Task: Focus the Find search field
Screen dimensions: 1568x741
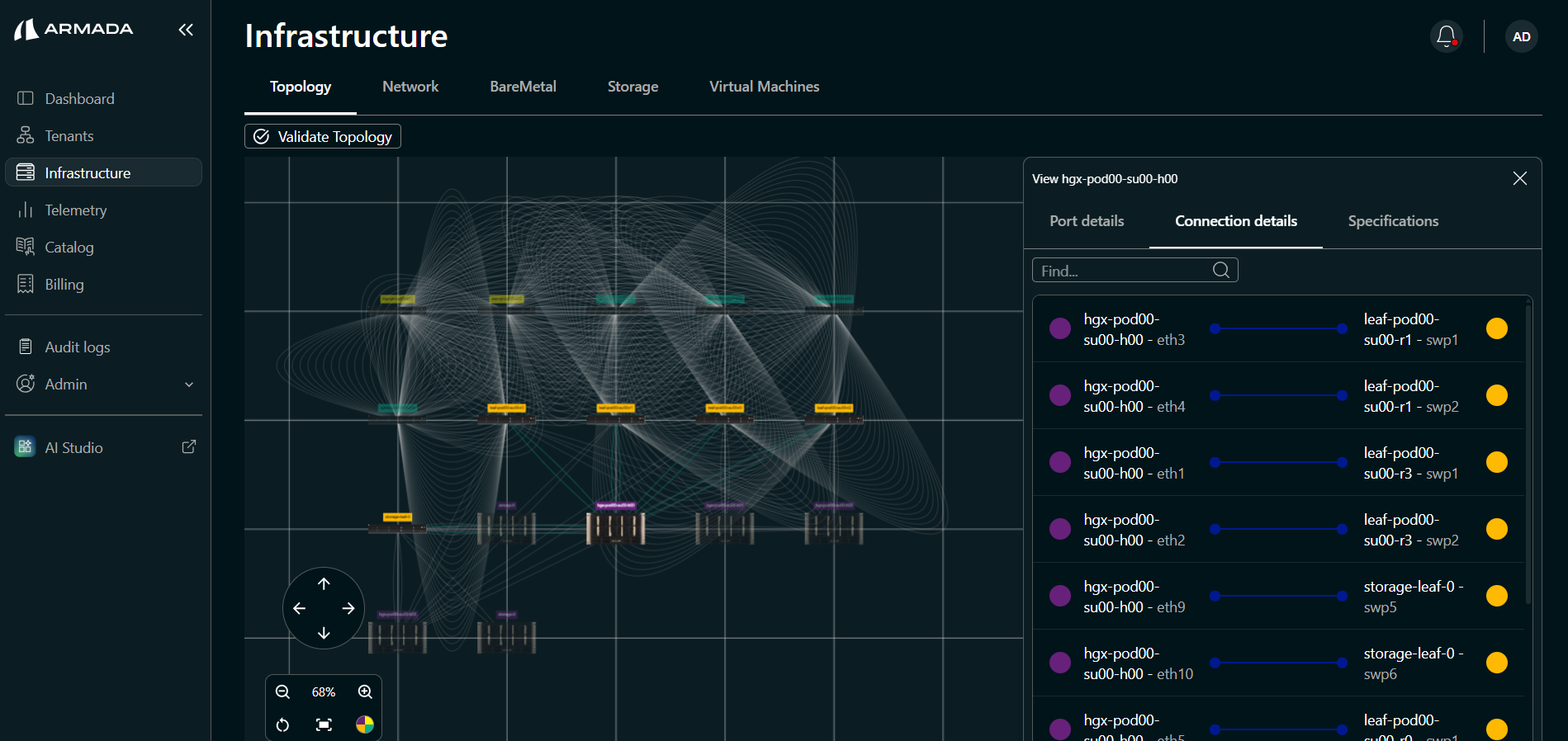Action: point(1135,271)
